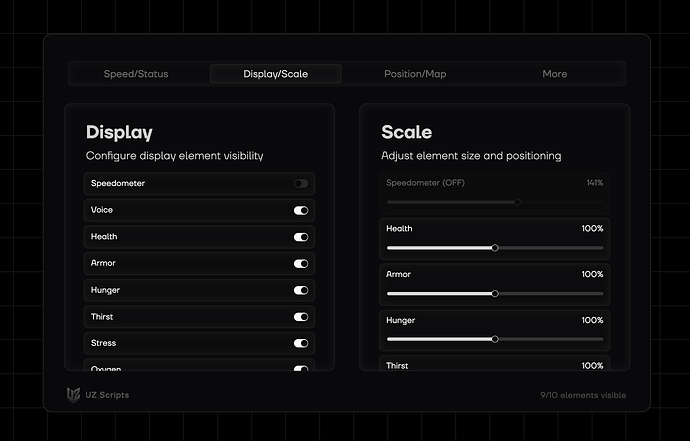Click the Health scale slider handle

tap(495, 248)
